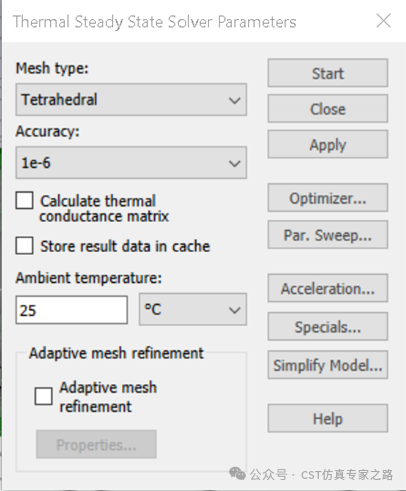The height and width of the screenshot is (491, 406).
Task: Apply the solver settings
Action: click(328, 144)
